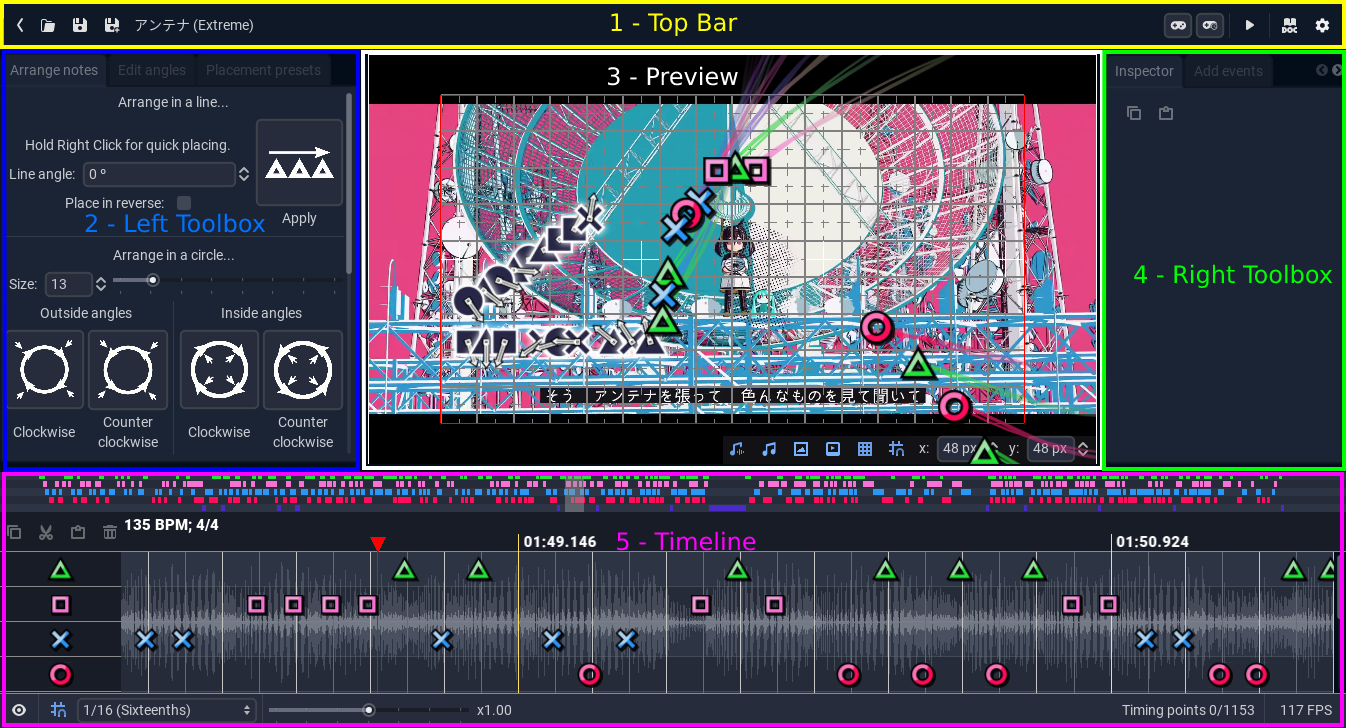Click the Inspector paste icon

(1165, 113)
